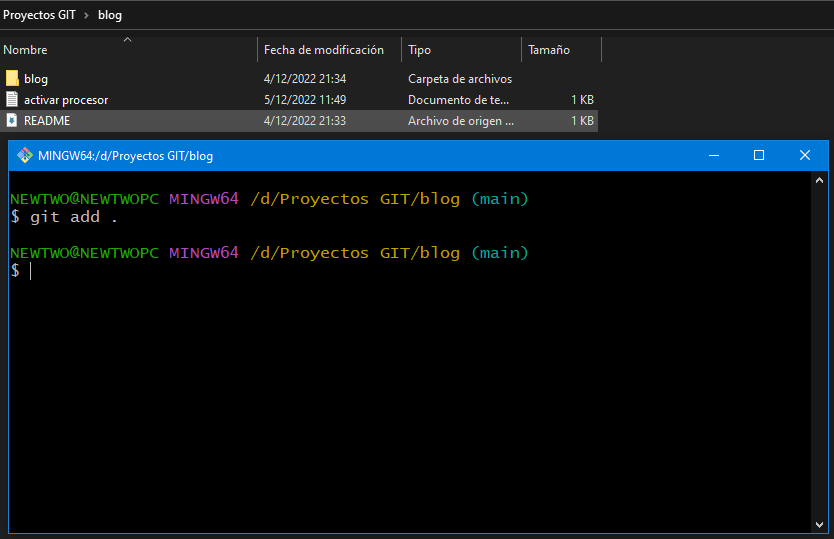The height and width of the screenshot is (539, 834).
Task: Click the README file icon
Action: 12,121
